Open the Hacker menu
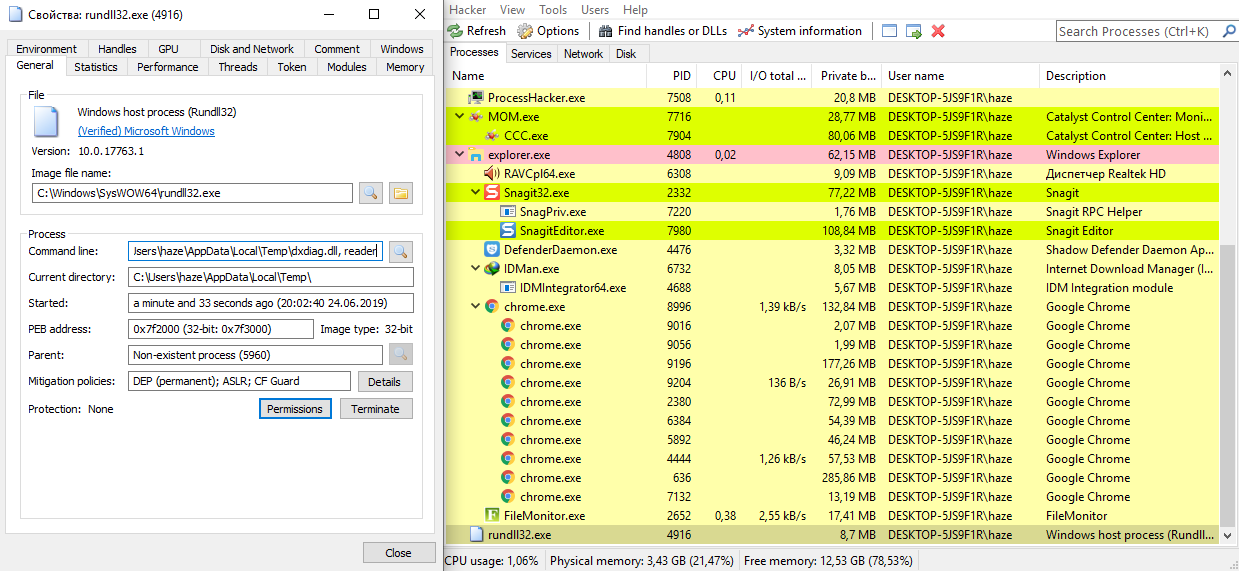The image size is (1239, 571). (x=467, y=10)
